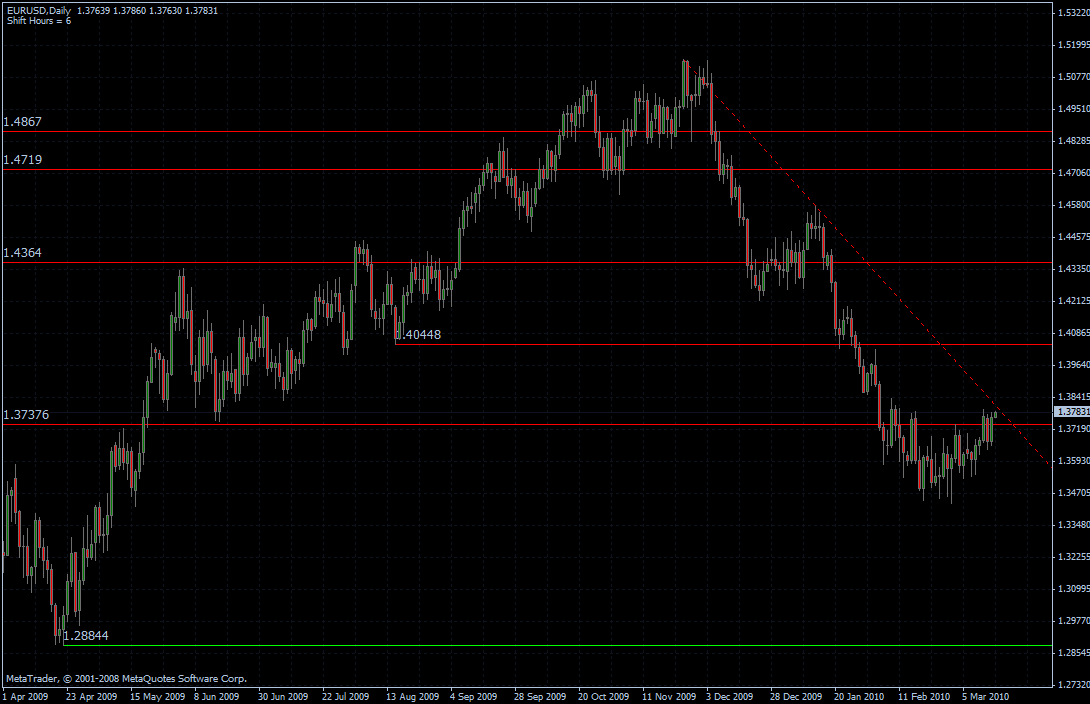Click the 1.40865 price scale value
Viewport: 1090px width, 704px height.
click(1074, 333)
